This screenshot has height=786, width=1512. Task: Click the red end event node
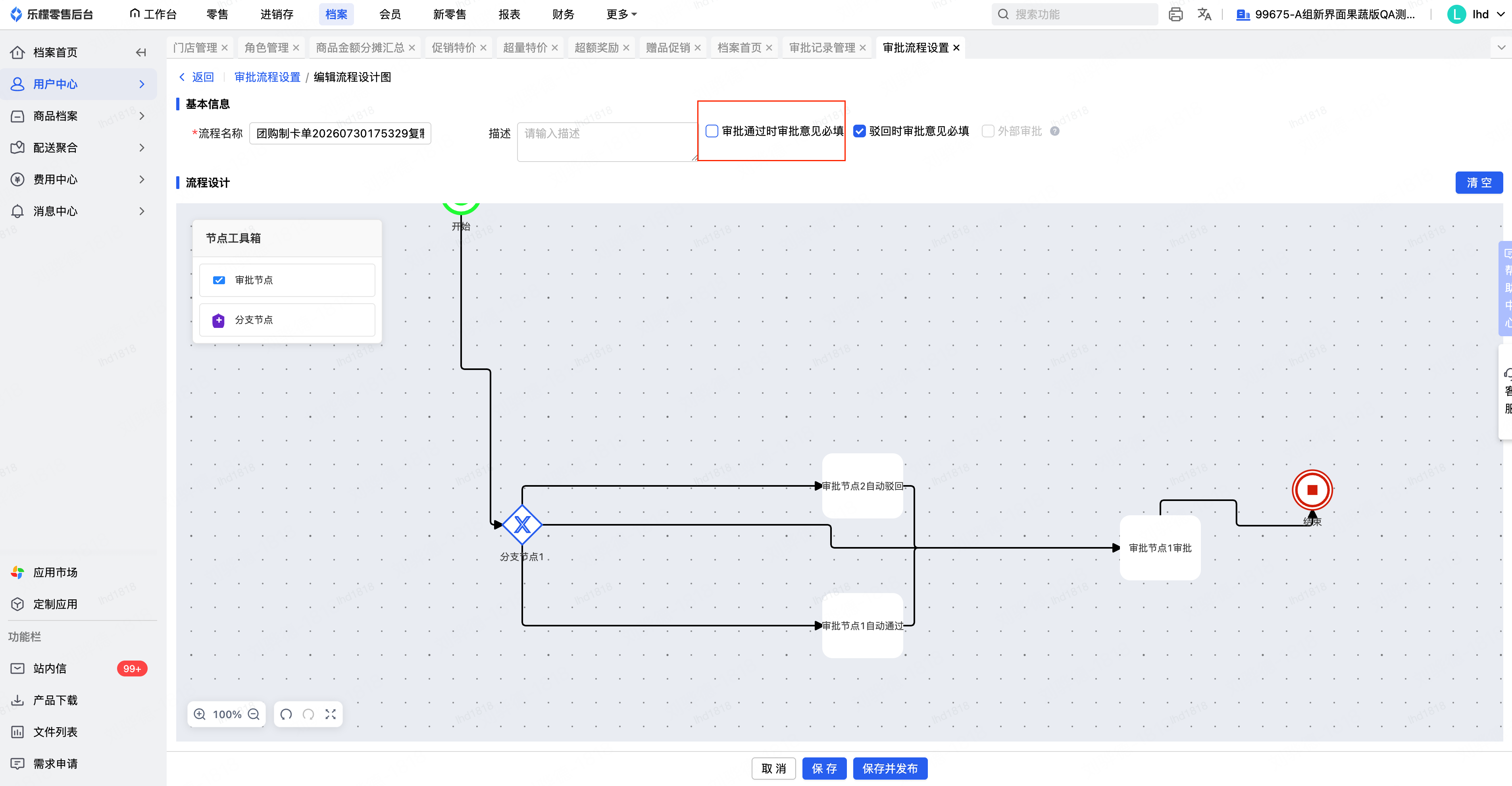click(1312, 489)
